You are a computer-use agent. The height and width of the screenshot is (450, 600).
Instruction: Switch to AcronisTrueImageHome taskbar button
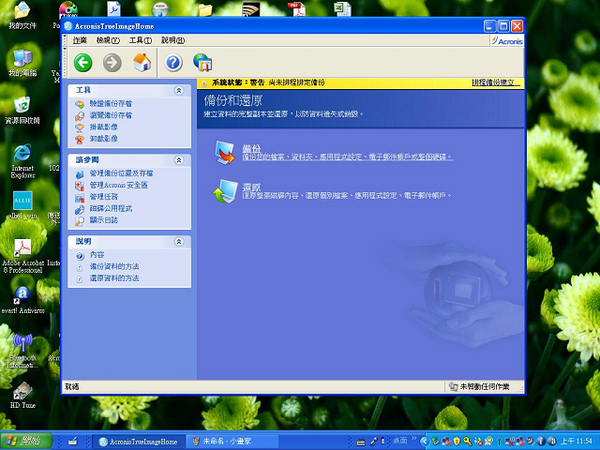click(x=139, y=441)
